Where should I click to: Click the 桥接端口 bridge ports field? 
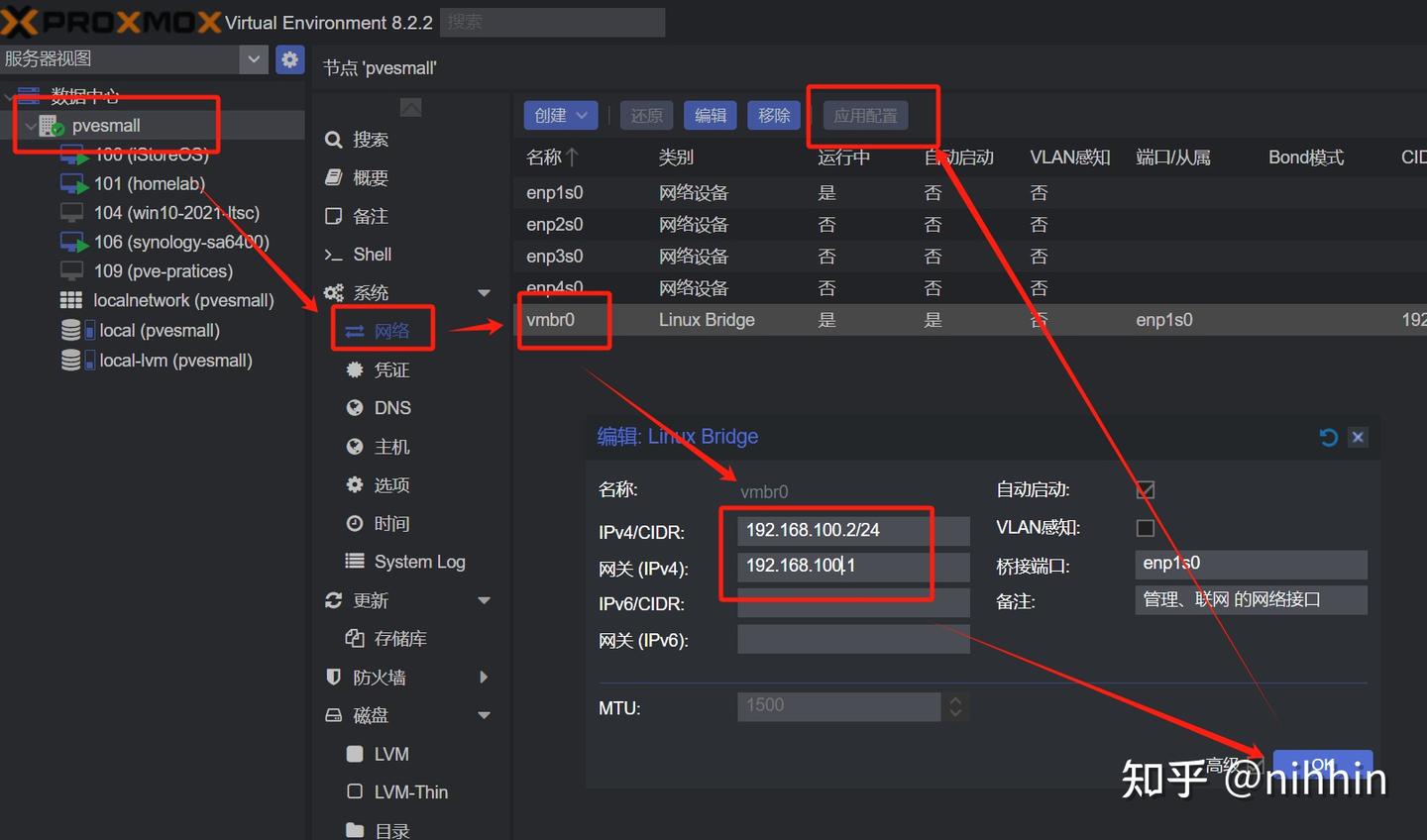pyautogui.click(x=1251, y=565)
